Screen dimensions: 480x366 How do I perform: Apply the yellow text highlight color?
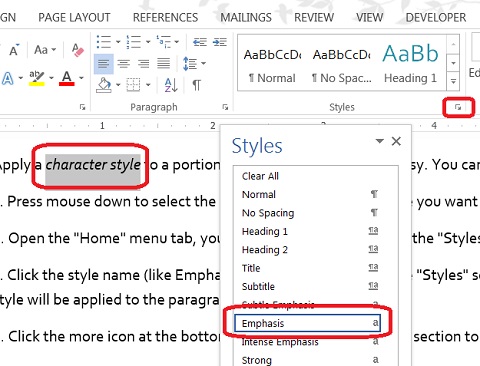coord(37,78)
